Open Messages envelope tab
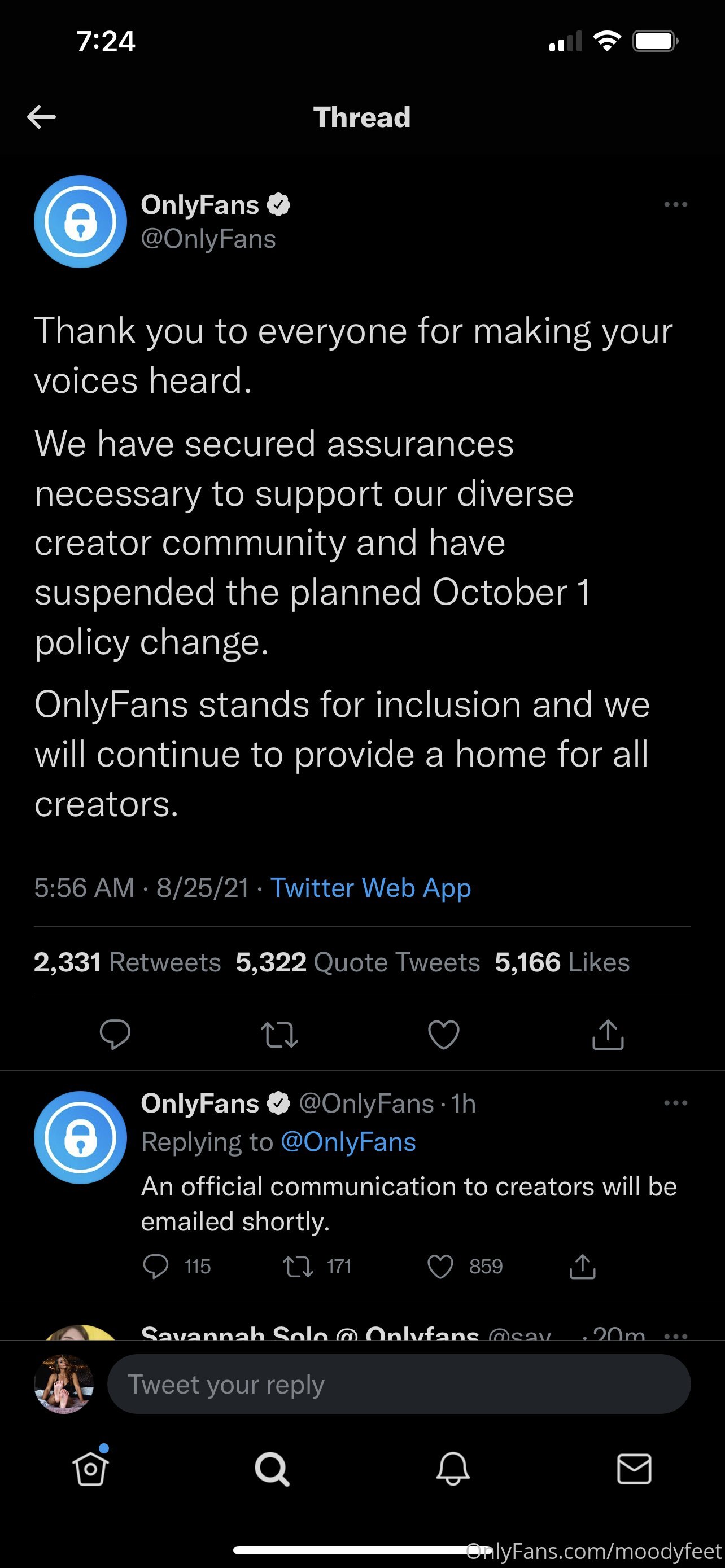The image size is (725, 1568). [634, 1469]
